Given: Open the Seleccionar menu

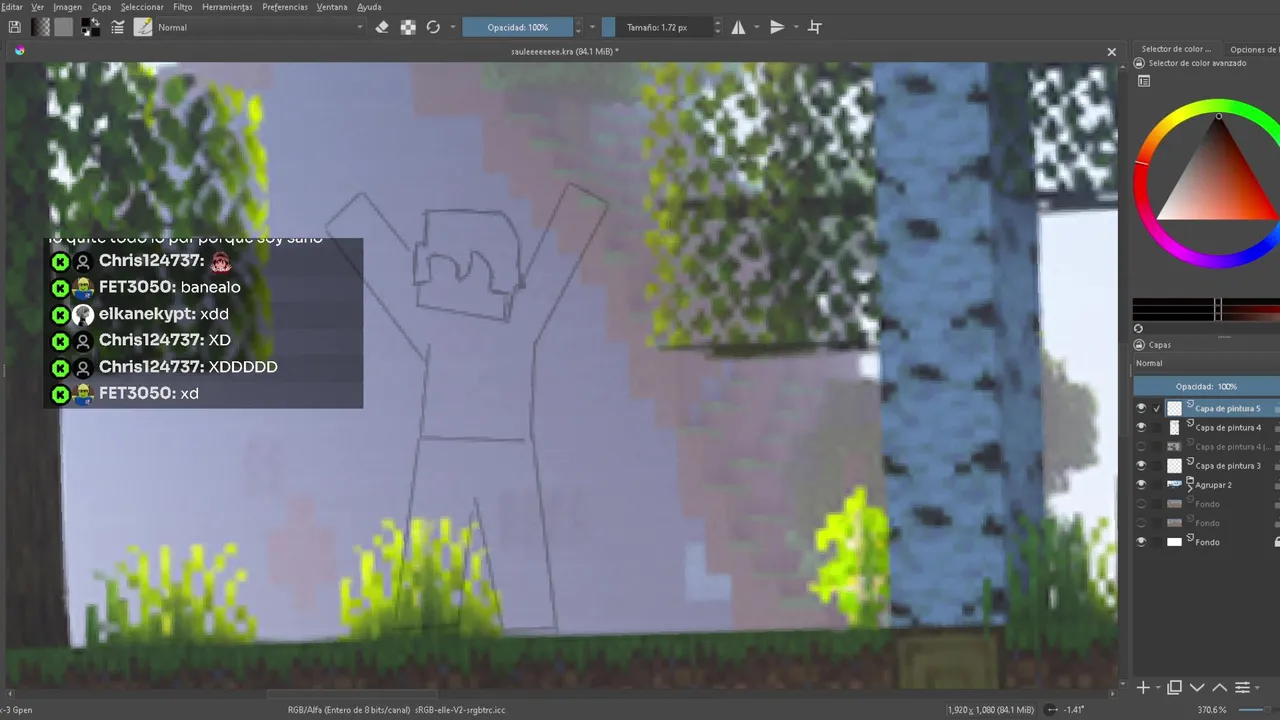Looking at the screenshot, I should pos(142,7).
